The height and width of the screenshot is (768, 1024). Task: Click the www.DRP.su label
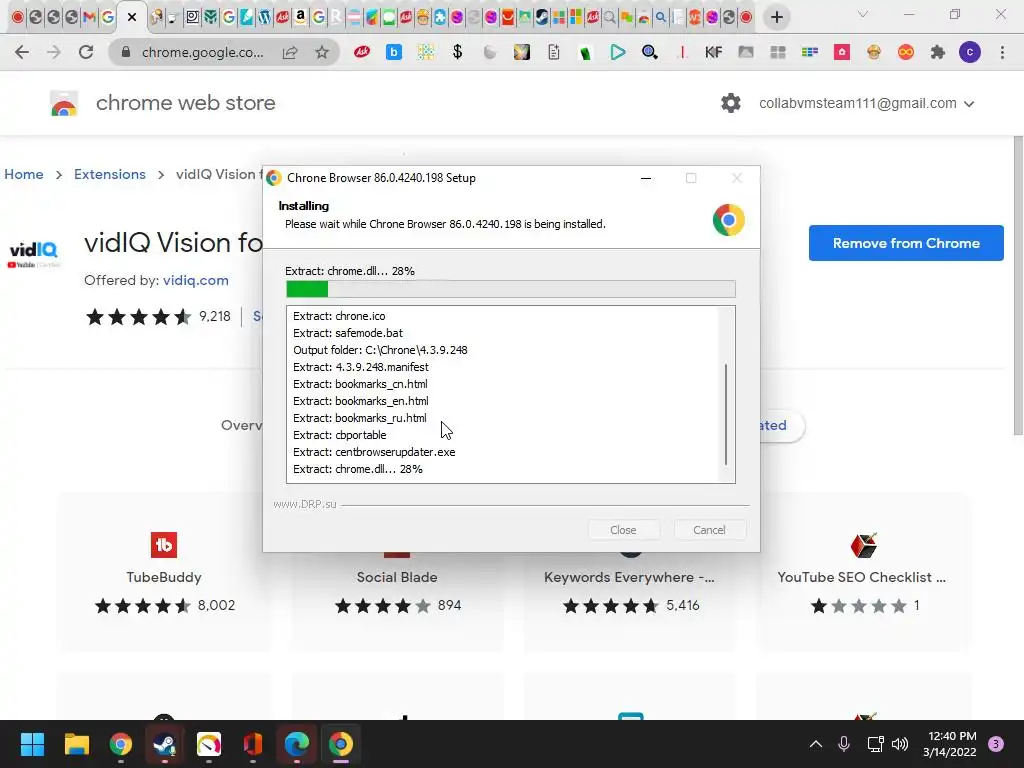click(305, 504)
